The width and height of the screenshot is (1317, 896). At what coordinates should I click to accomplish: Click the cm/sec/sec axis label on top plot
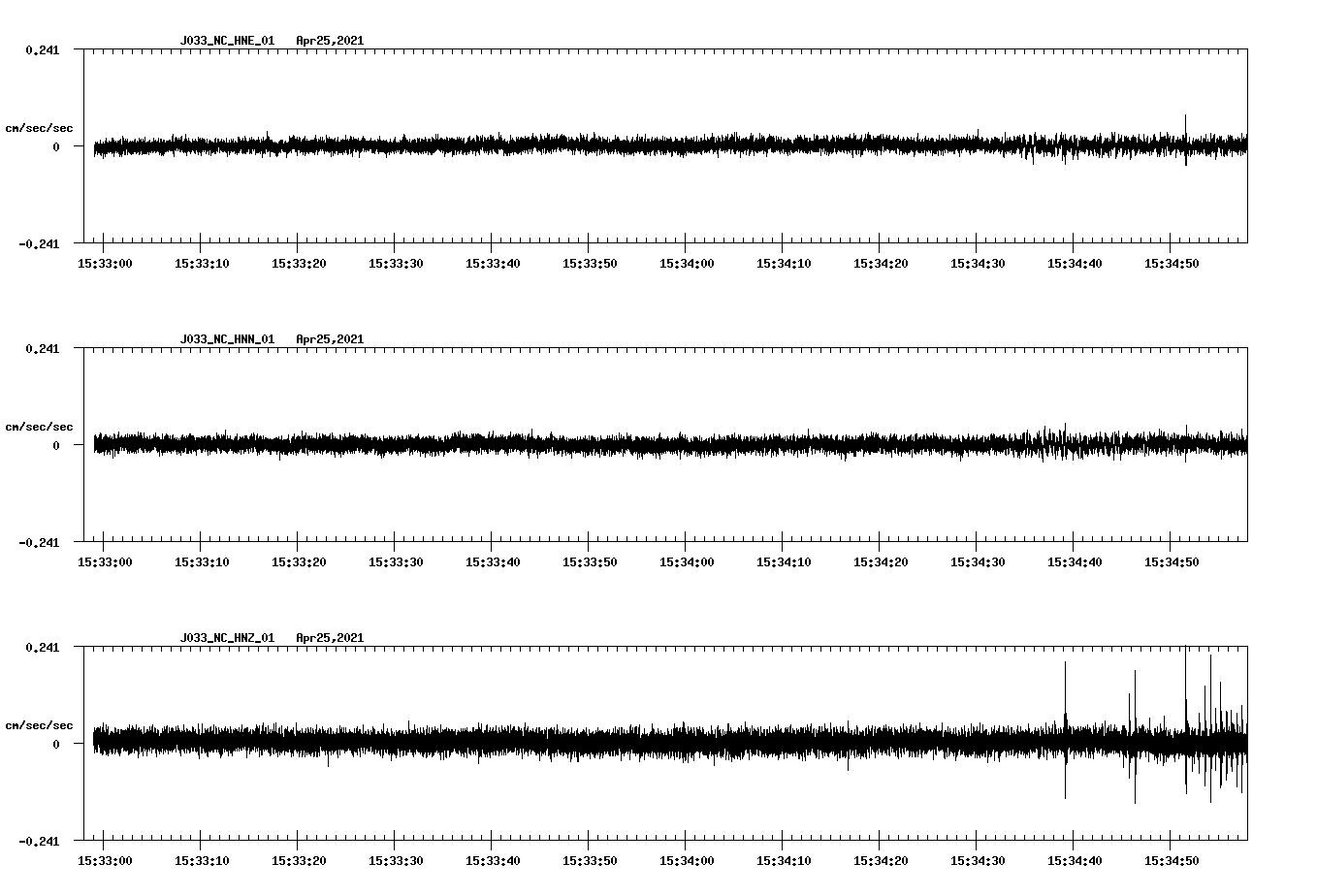pos(40,127)
